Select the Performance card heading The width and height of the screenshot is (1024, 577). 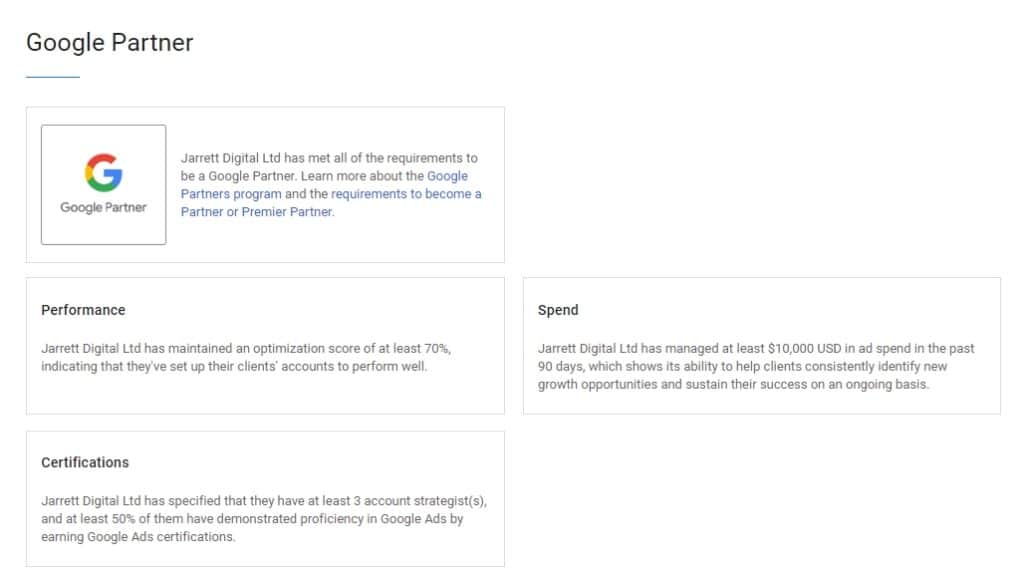(83, 310)
